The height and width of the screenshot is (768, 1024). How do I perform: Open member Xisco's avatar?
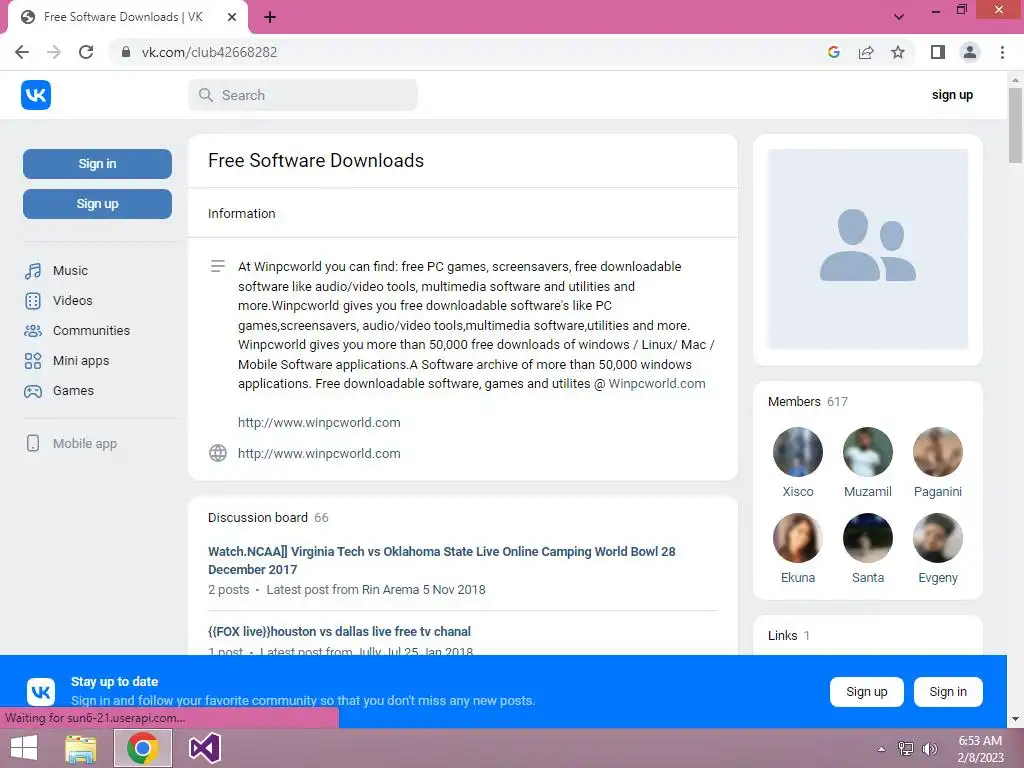coord(798,452)
